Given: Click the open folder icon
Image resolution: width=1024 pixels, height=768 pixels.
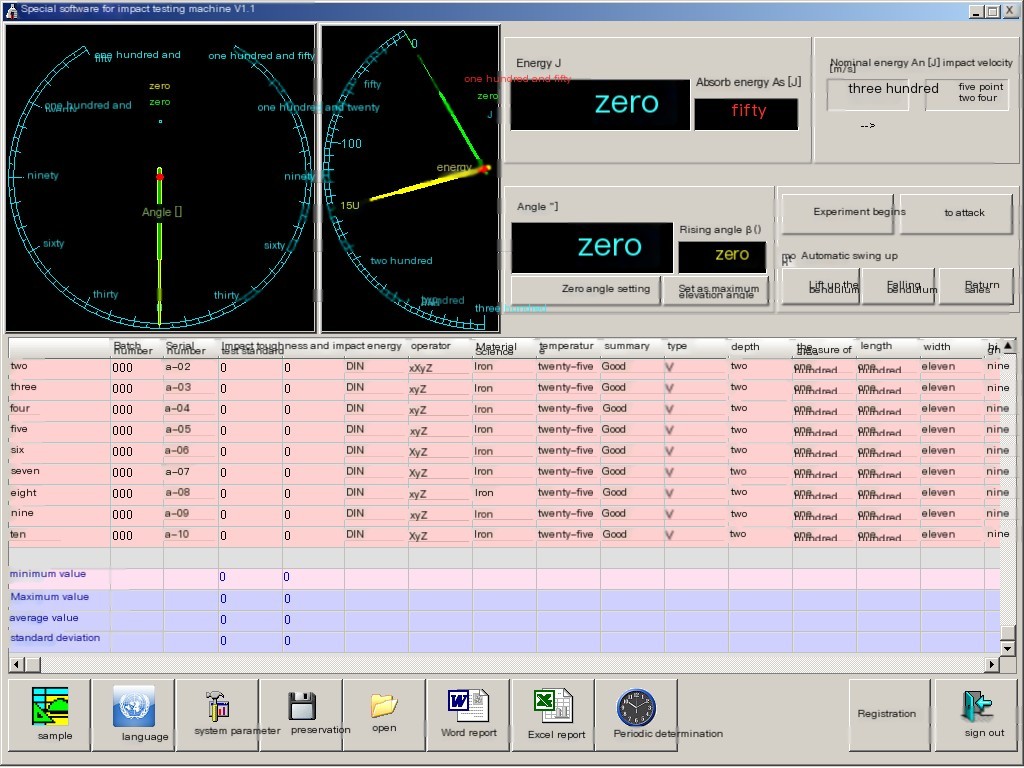Looking at the screenshot, I should coord(384,714).
